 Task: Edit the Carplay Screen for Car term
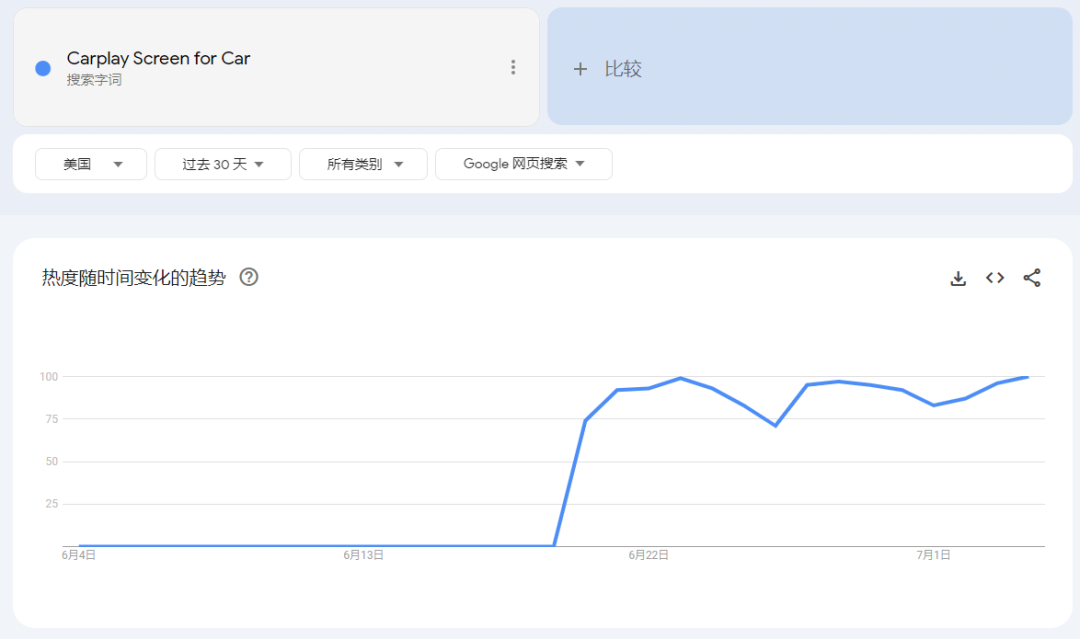coord(158,58)
